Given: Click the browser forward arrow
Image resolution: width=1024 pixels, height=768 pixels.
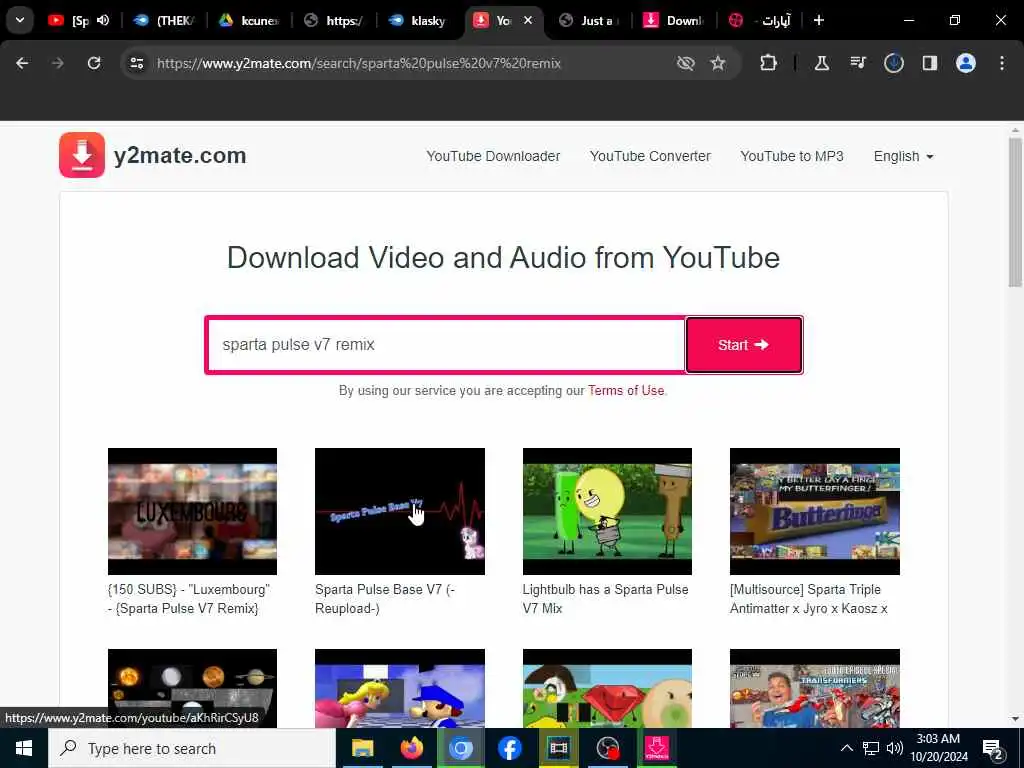Looking at the screenshot, I should pyautogui.click(x=57, y=63).
